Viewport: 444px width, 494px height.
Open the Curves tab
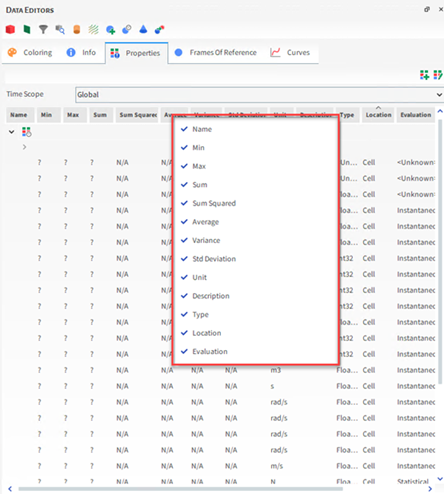290,53
